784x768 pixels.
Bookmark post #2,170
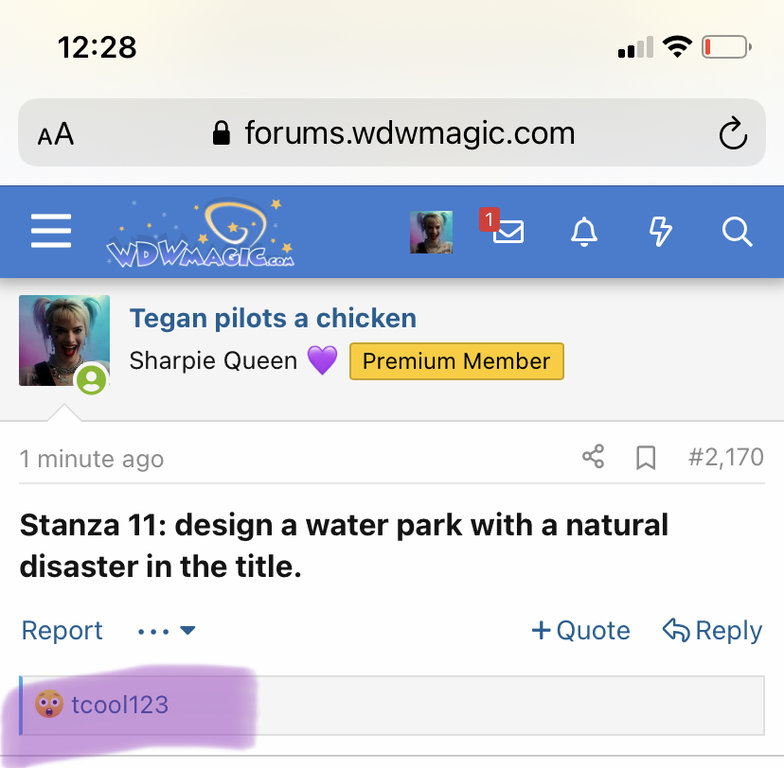[x=646, y=458]
